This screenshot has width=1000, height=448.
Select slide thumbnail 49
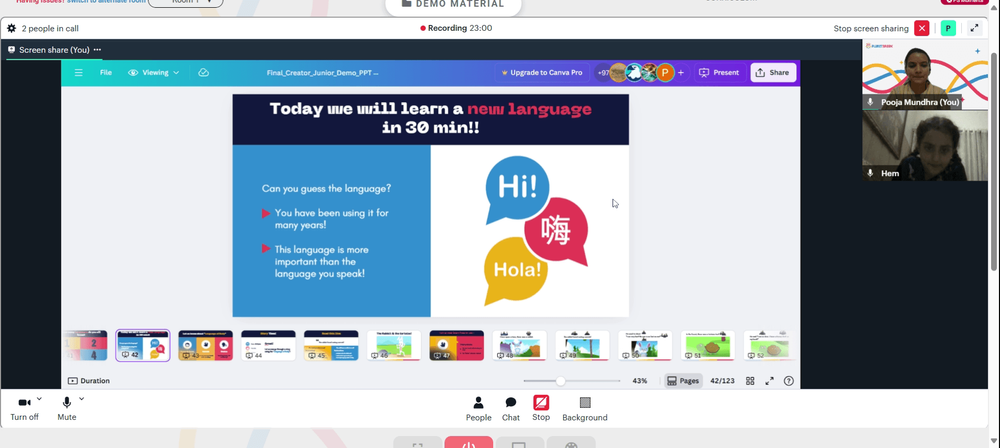point(582,345)
